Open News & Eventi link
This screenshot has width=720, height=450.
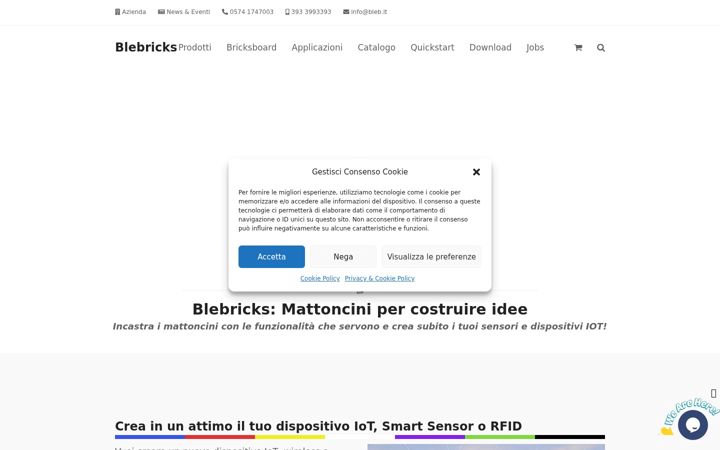click(184, 12)
